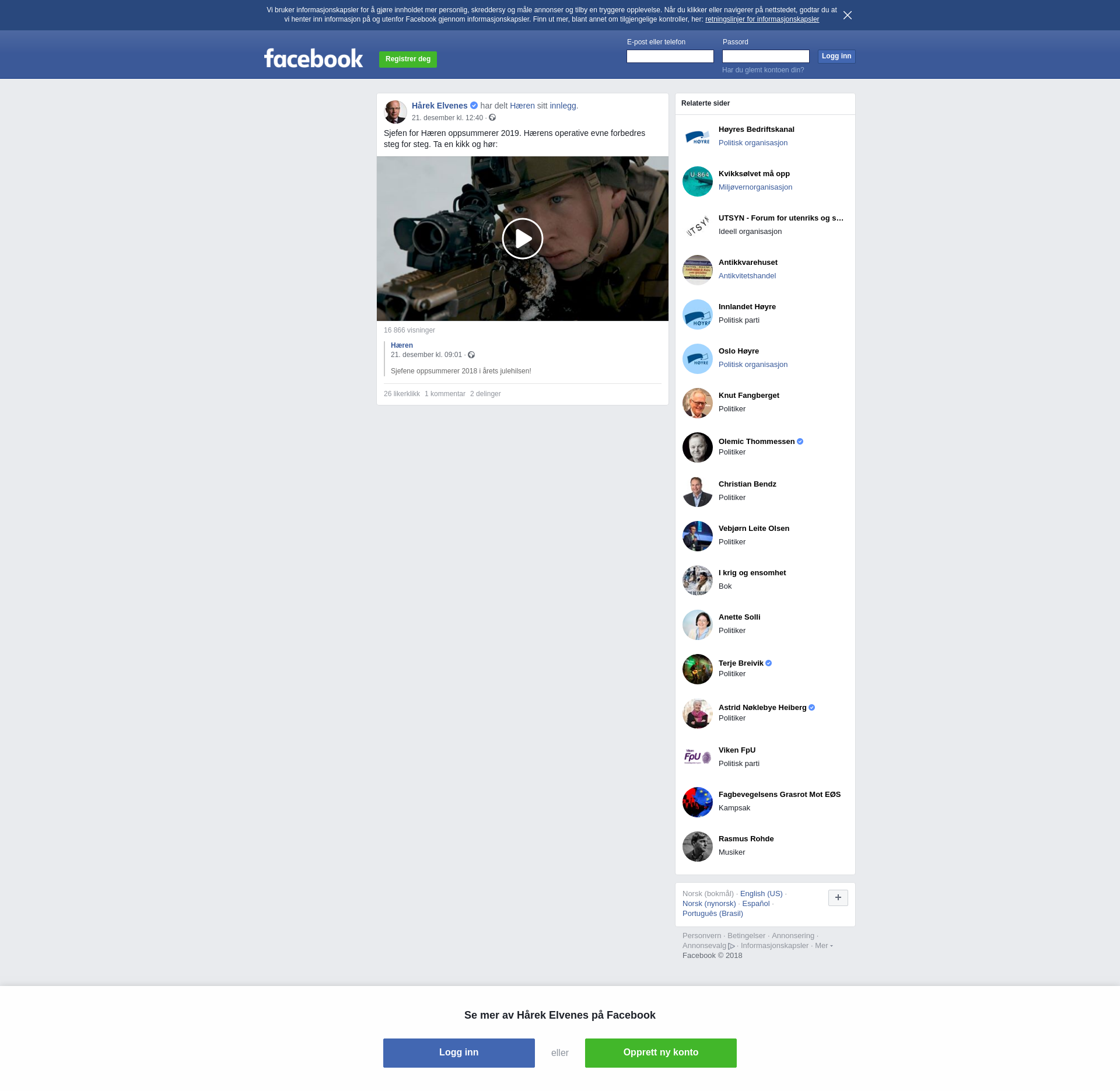Open I krig og ensomhet icon

[x=698, y=581]
